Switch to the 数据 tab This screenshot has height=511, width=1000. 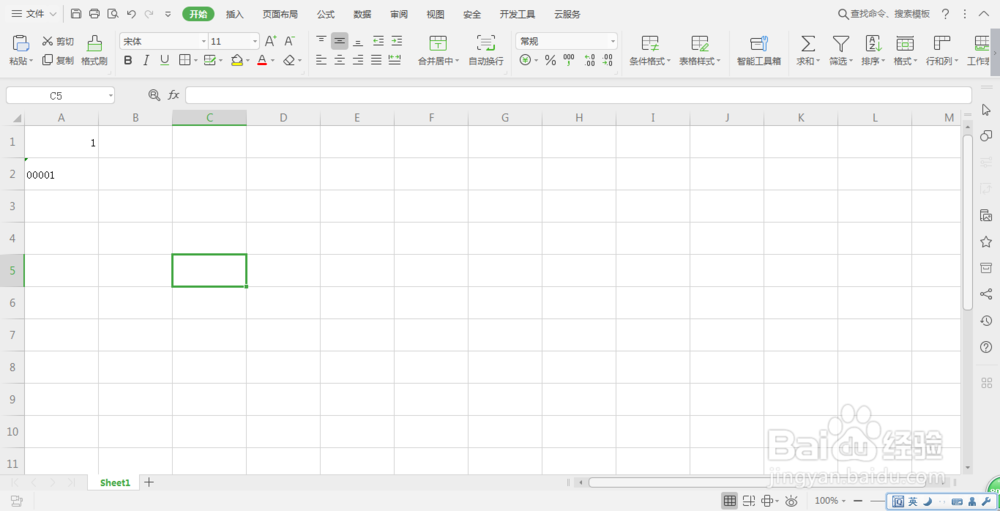pos(362,14)
